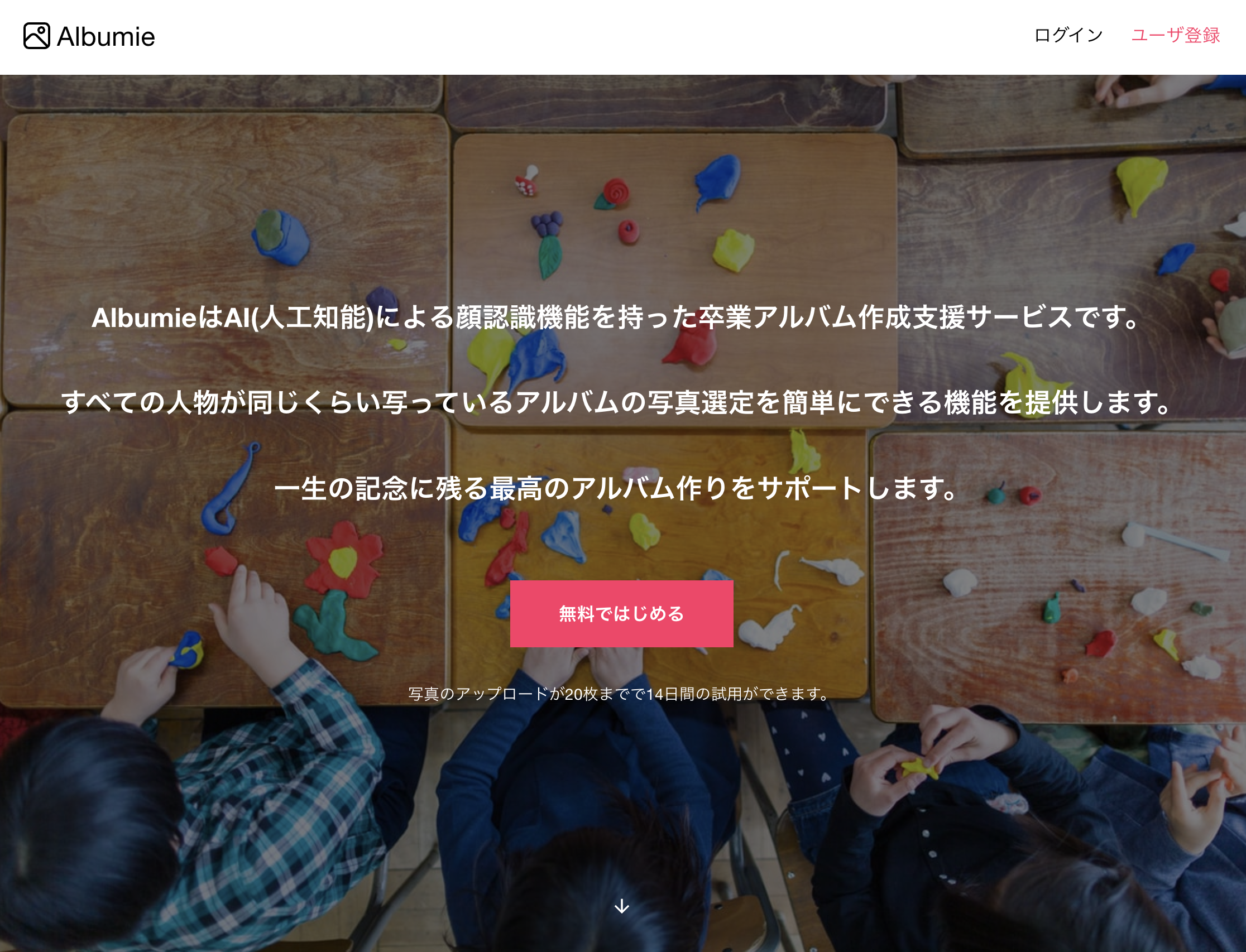The width and height of the screenshot is (1246, 952).
Task: Click the yellow clay lump near the top right
Action: pyautogui.click(x=1140, y=184)
